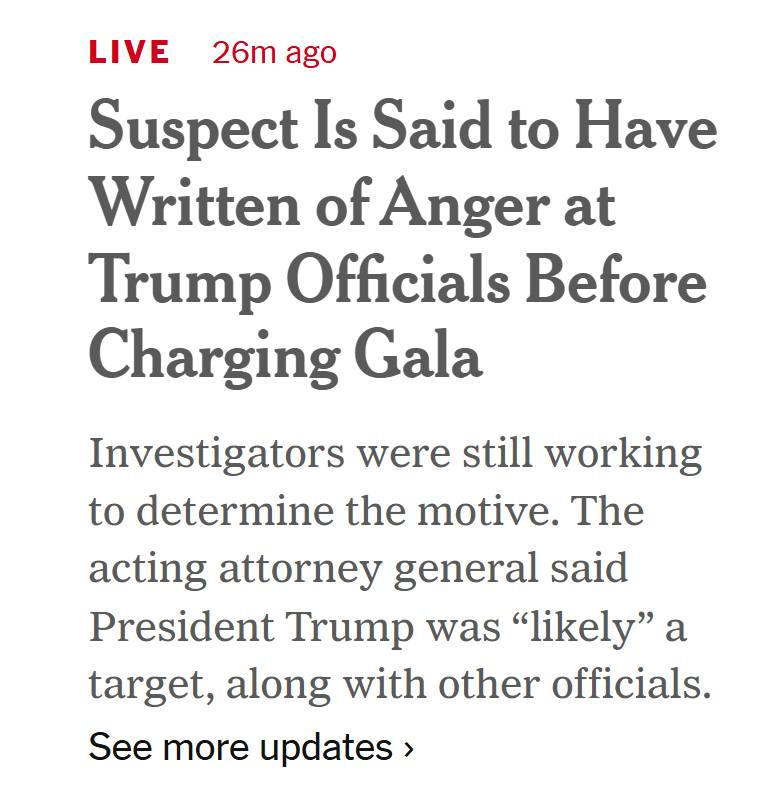775x797 pixels.
Task: Click "acting attorney general said" summary line
Action: [x=358, y=569]
